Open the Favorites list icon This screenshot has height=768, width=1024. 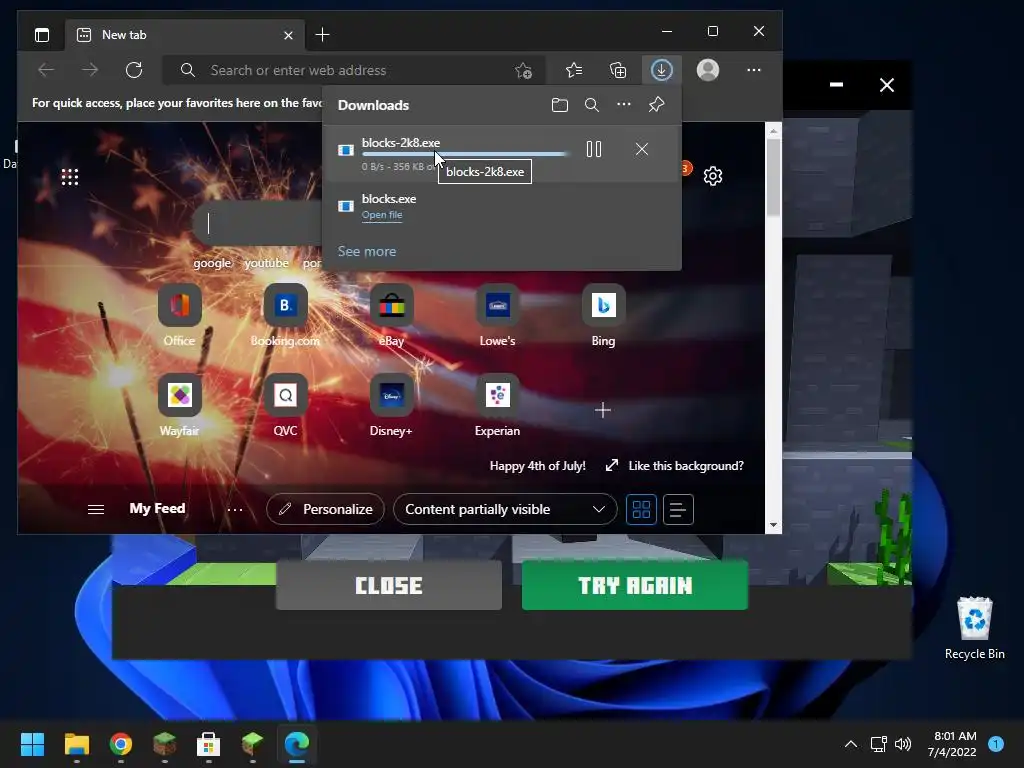point(574,70)
